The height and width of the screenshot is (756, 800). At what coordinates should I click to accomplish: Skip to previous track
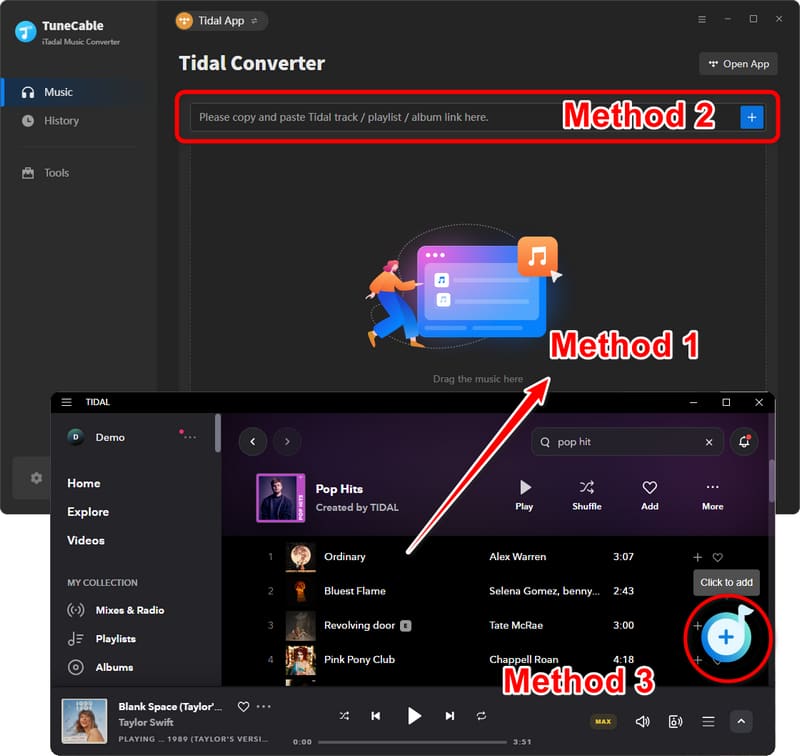pyautogui.click(x=376, y=716)
